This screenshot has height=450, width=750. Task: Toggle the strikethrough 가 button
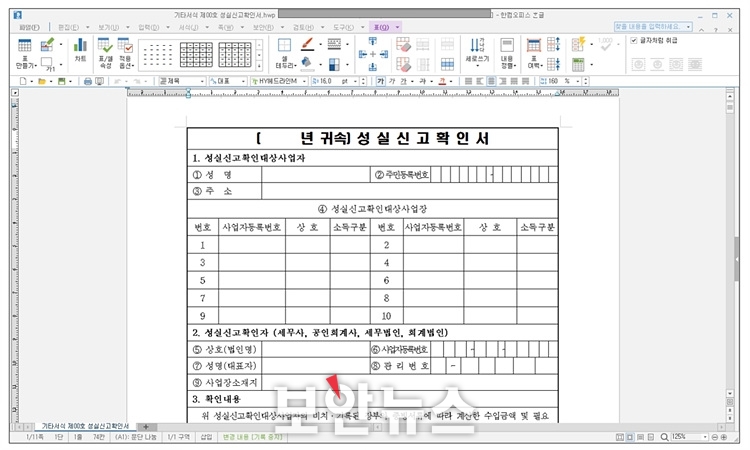[x=422, y=81]
